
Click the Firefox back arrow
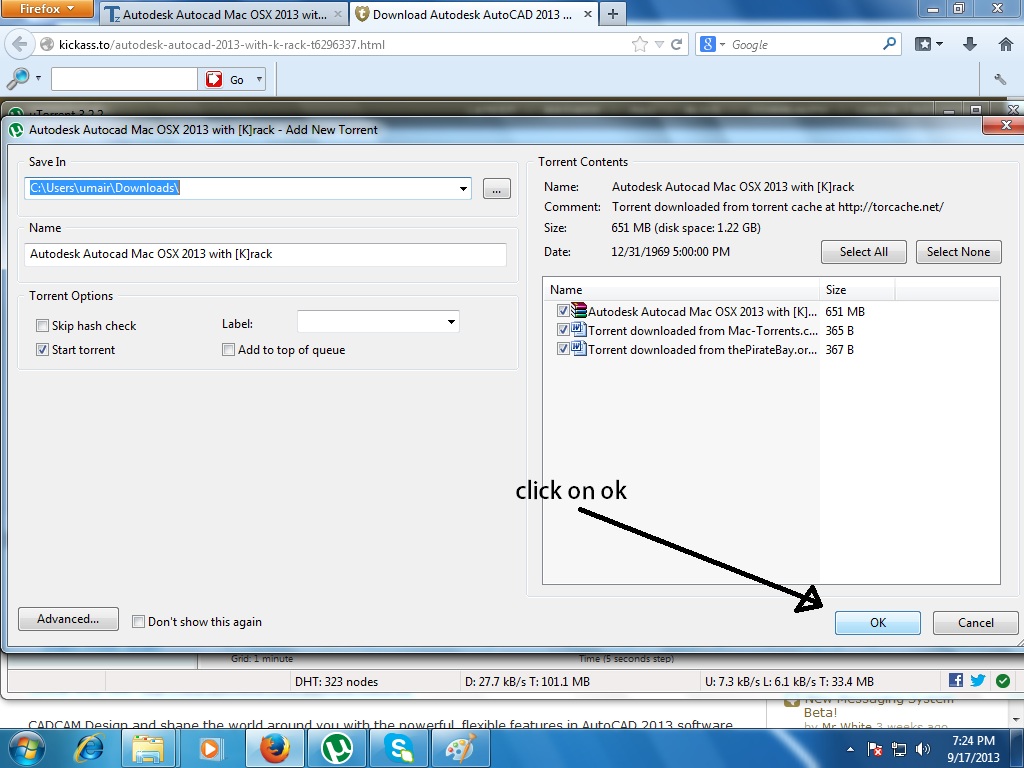coord(19,44)
